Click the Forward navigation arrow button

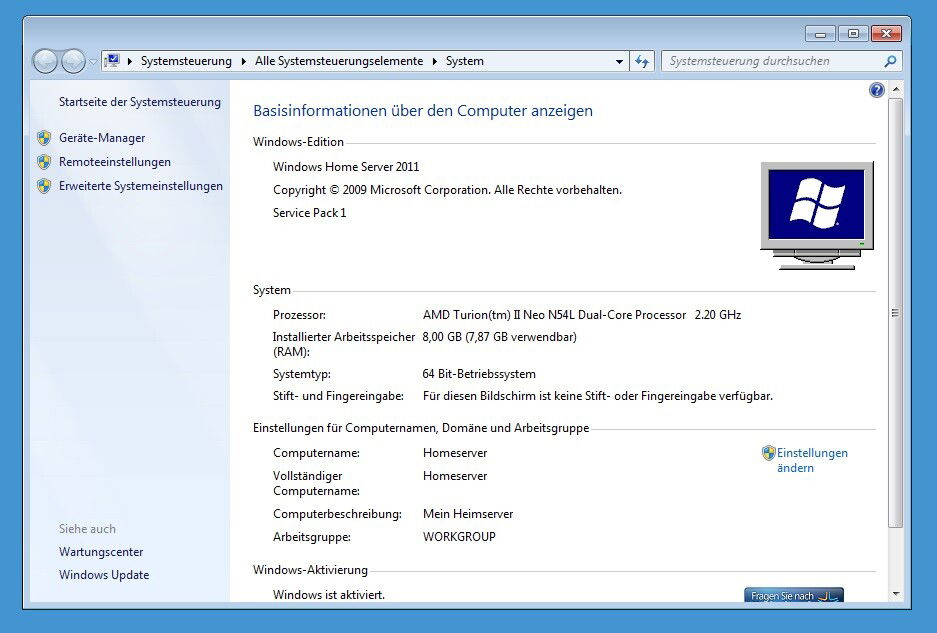tap(74, 61)
